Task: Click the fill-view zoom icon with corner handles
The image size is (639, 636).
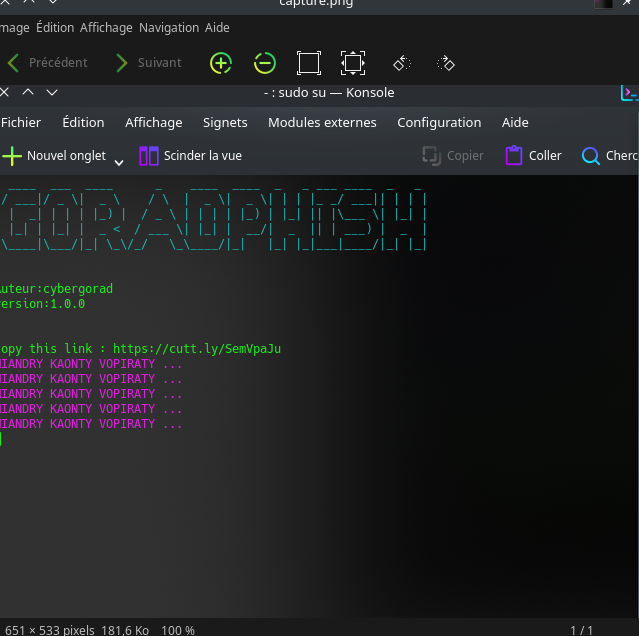Action: coord(352,63)
